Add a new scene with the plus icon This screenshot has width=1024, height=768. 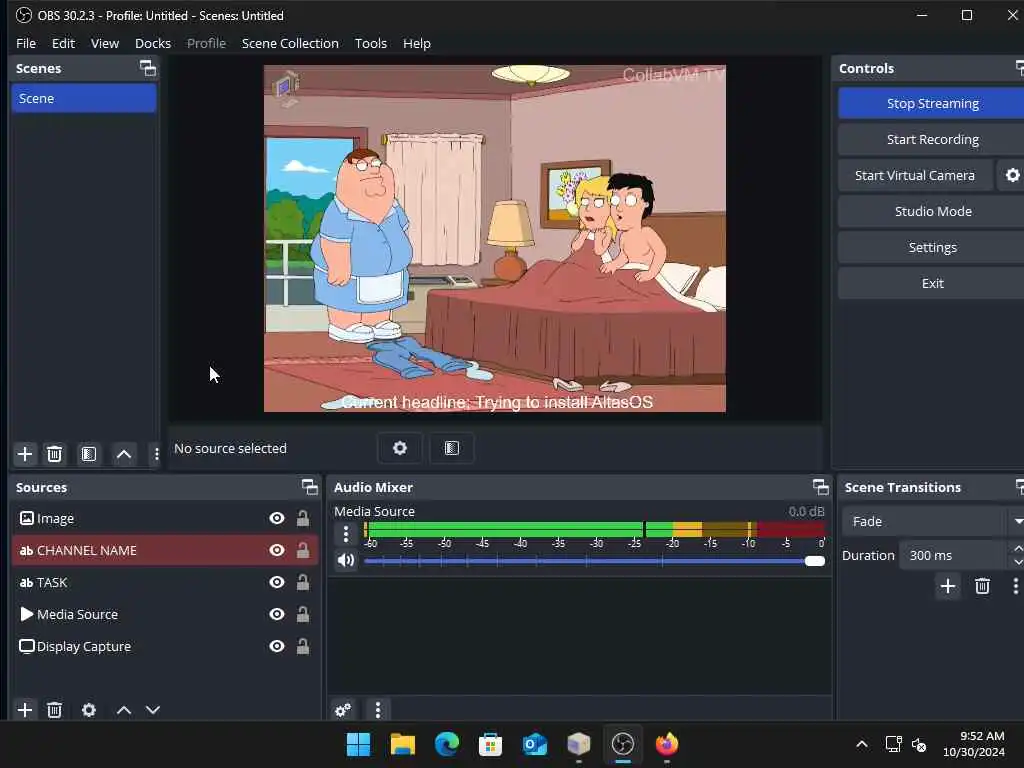[x=25, y=454]
